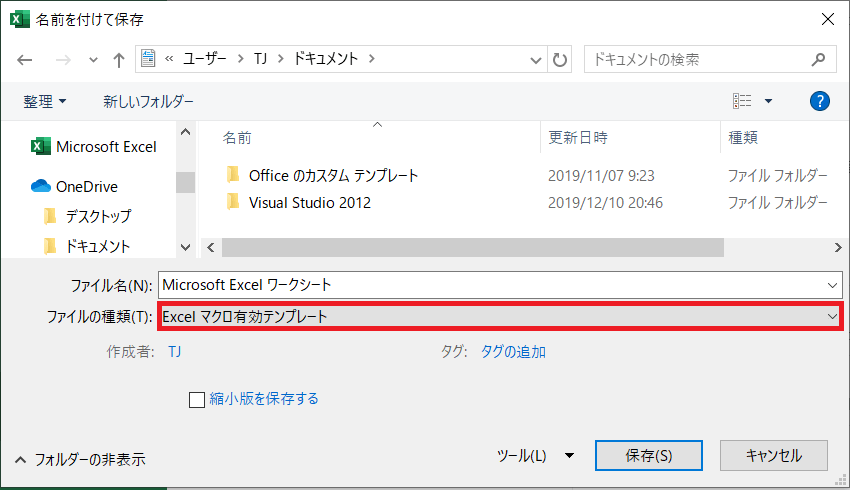Image resolution: width=850 pixels, height=490 pixels.
Task: Sort files by the 更新日時 column header
Action: pyautogui.click(x=578, y=137)
